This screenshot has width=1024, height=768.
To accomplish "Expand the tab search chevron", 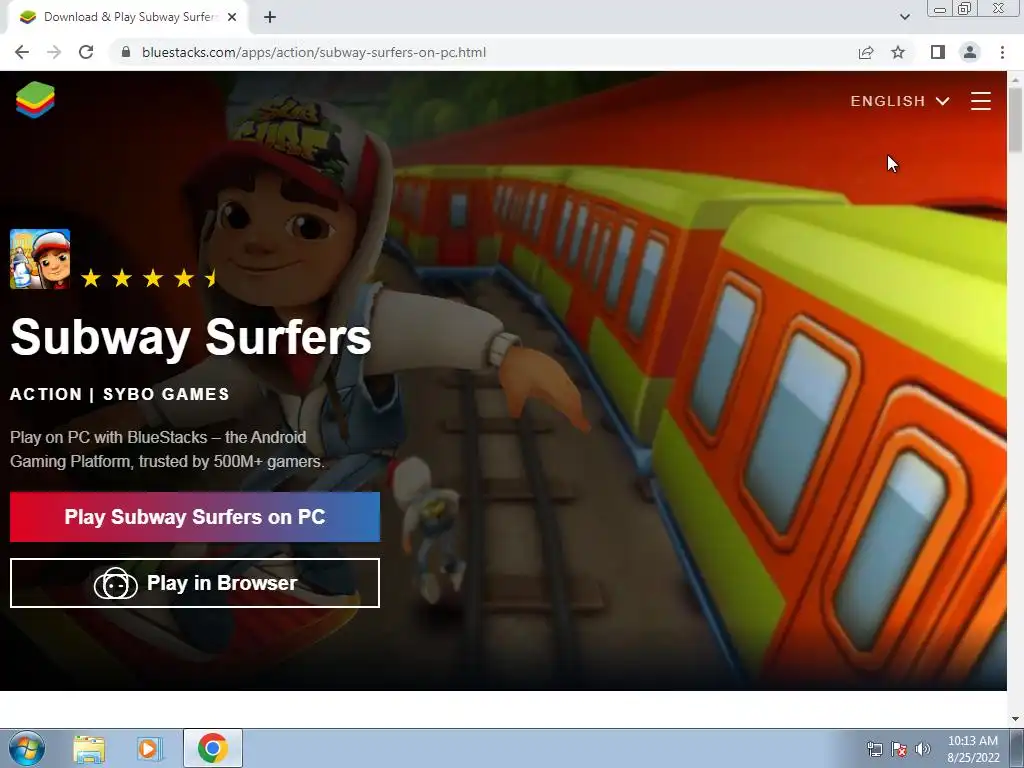I will [x=904, y=17].
